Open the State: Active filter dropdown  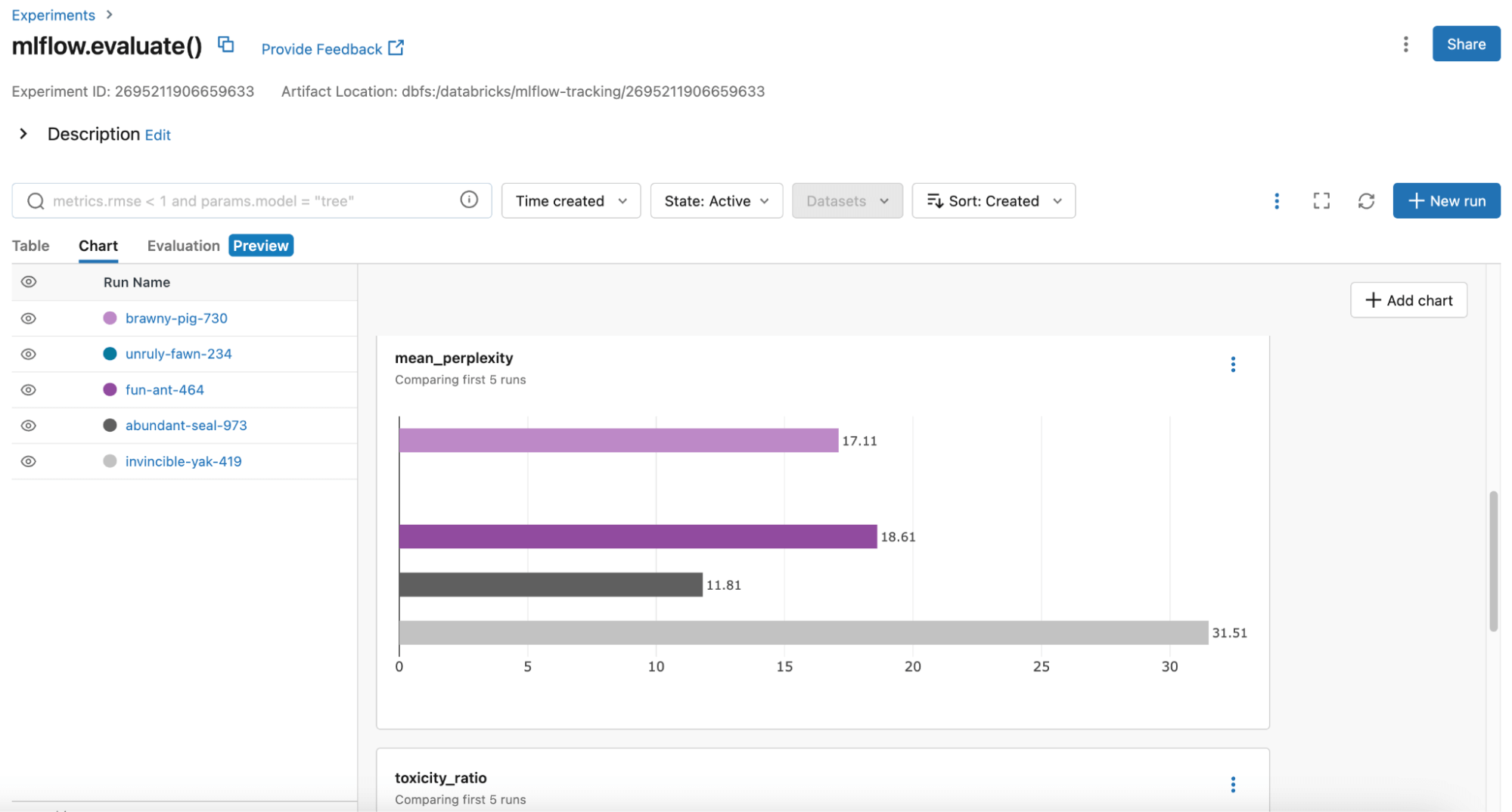point(716,201)
